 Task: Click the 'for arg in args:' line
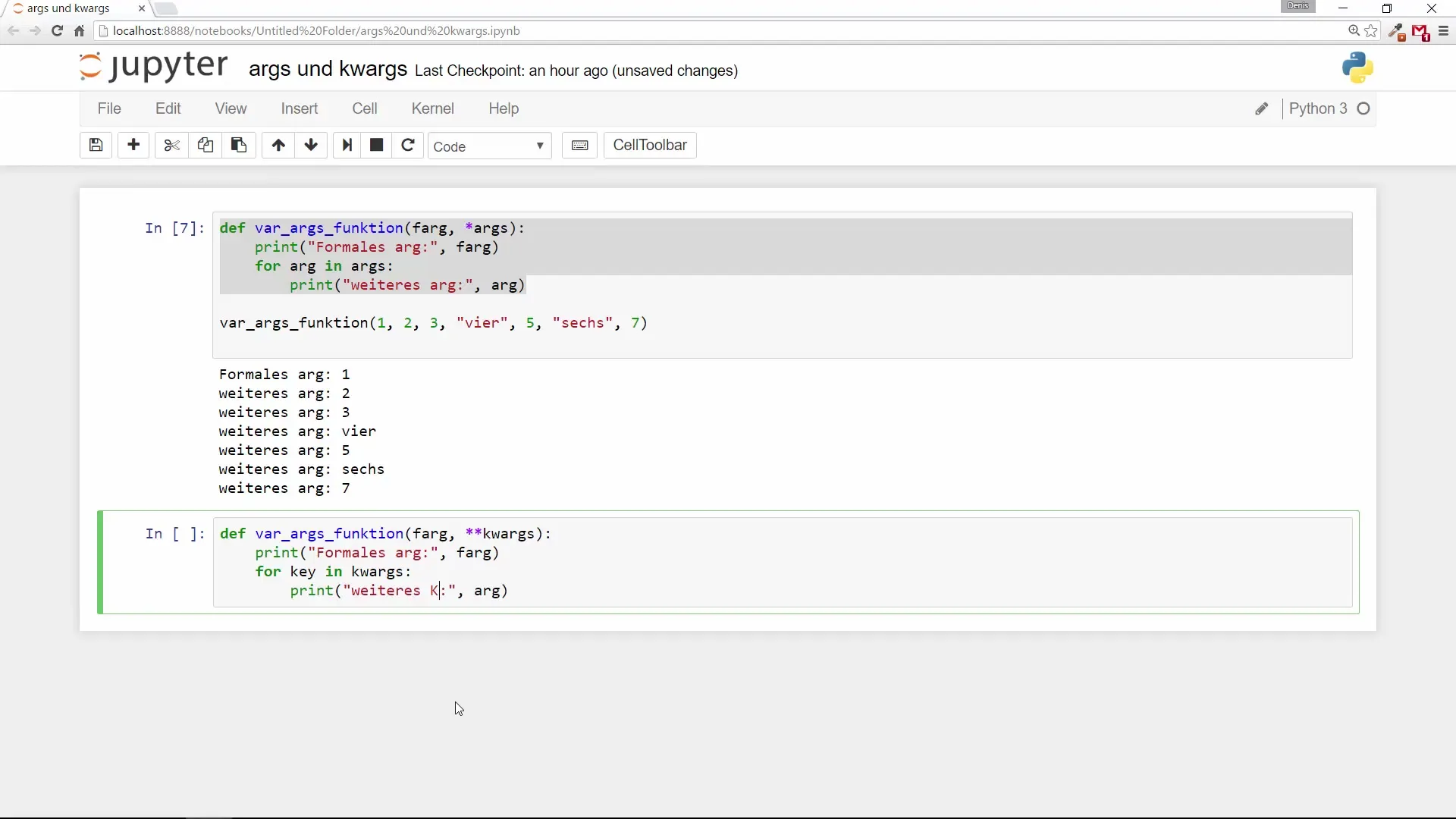(324, 266)
